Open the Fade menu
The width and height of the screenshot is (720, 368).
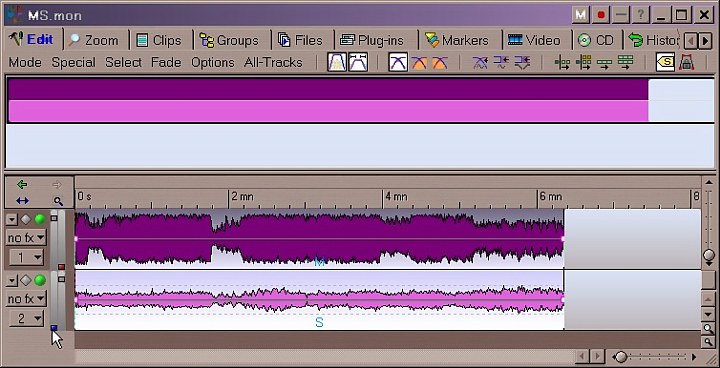166,62
